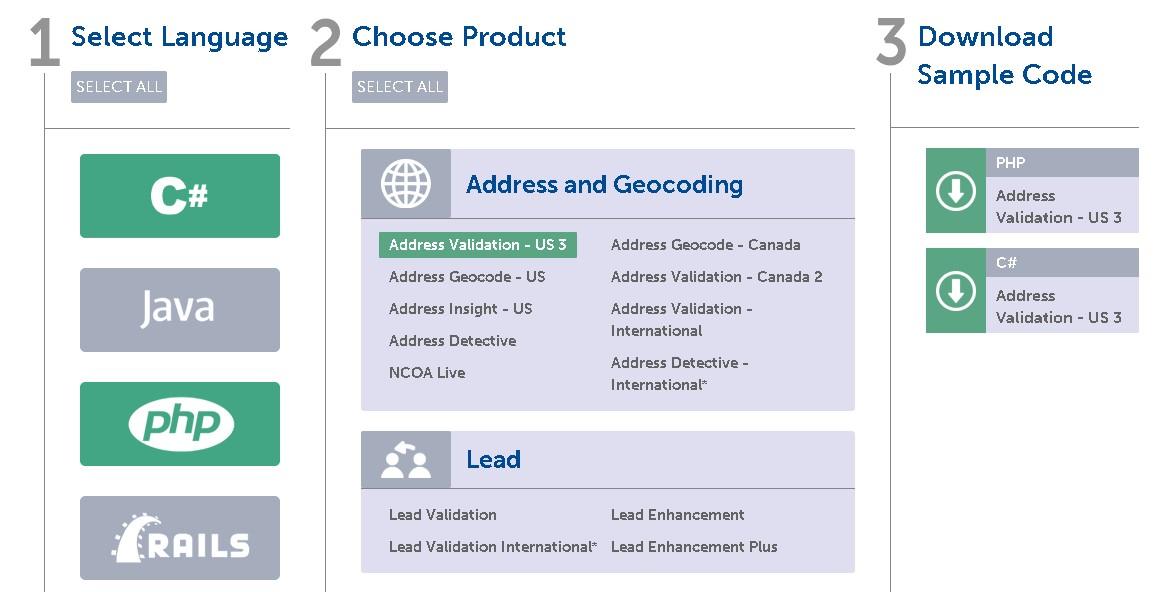Select Lead Validation product
The width and height of the screenshot is (1169, 592).
tap(442, 515)
